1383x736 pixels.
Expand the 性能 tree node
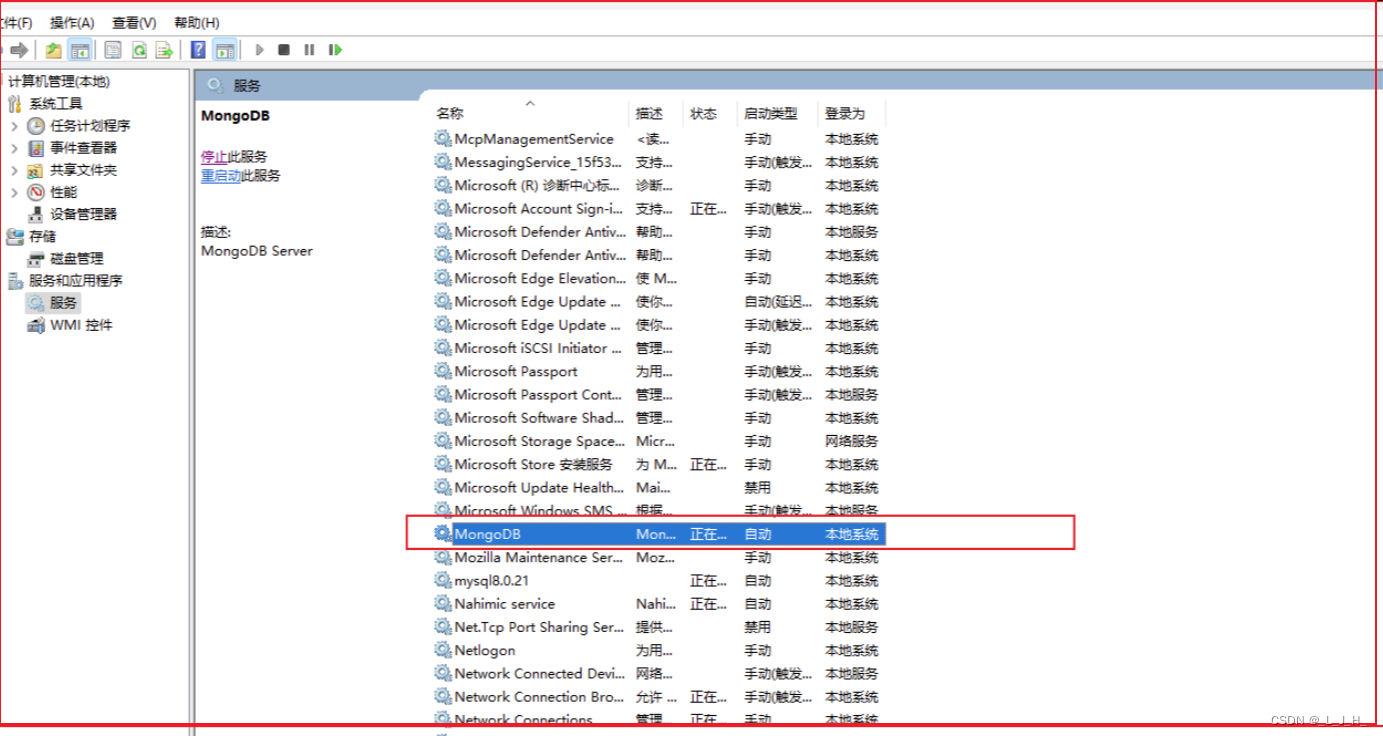click(14, 192)
